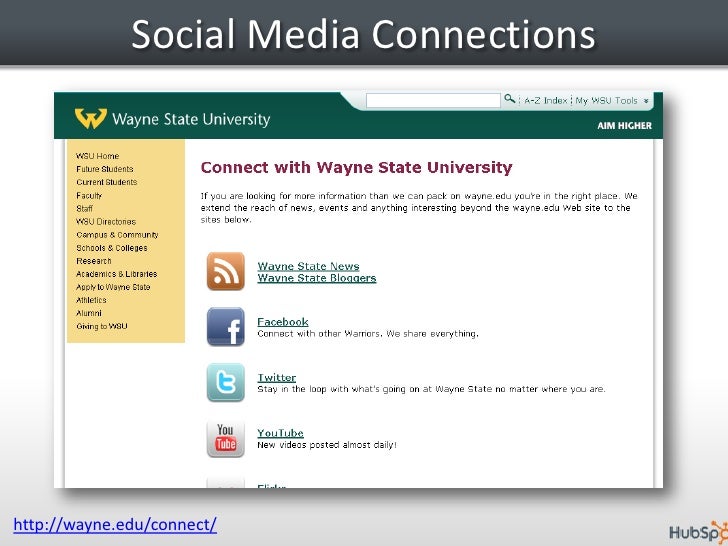Click text 'New videos posted almost daily!'
The height and width of the screenshot is (546, 728).
(x=327, y=445)
